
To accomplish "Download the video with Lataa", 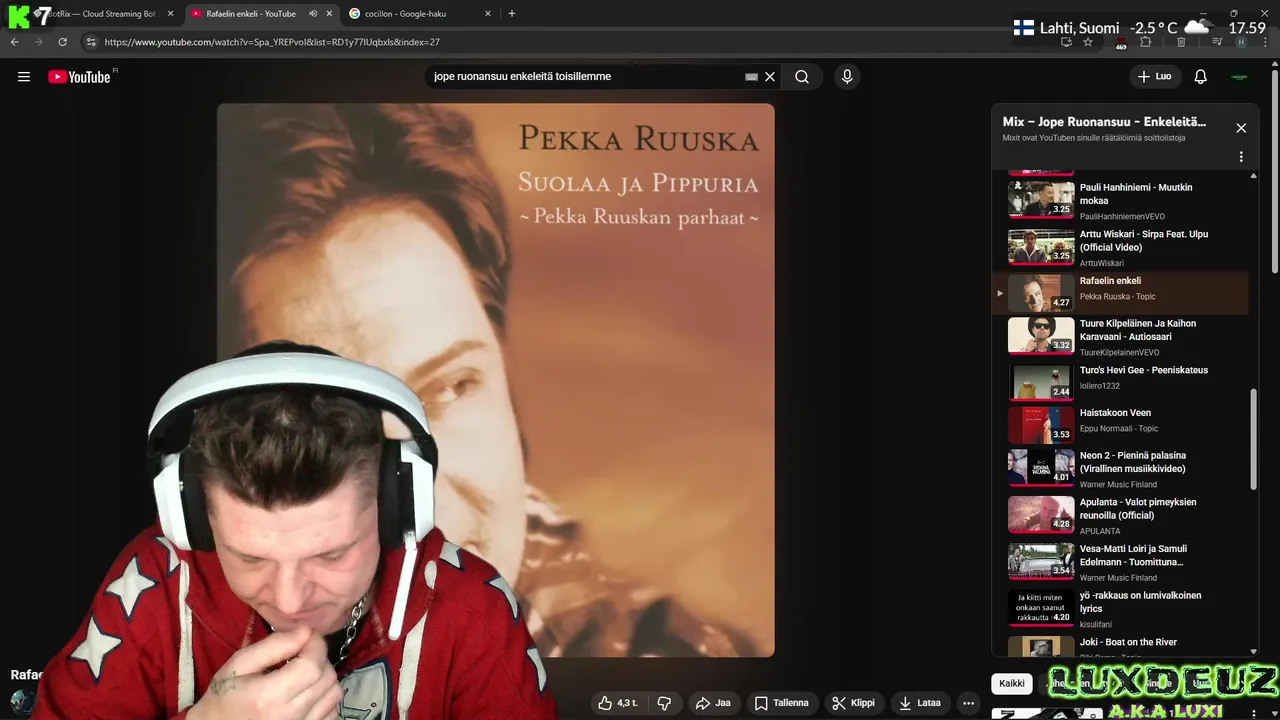I will [920, 703].
